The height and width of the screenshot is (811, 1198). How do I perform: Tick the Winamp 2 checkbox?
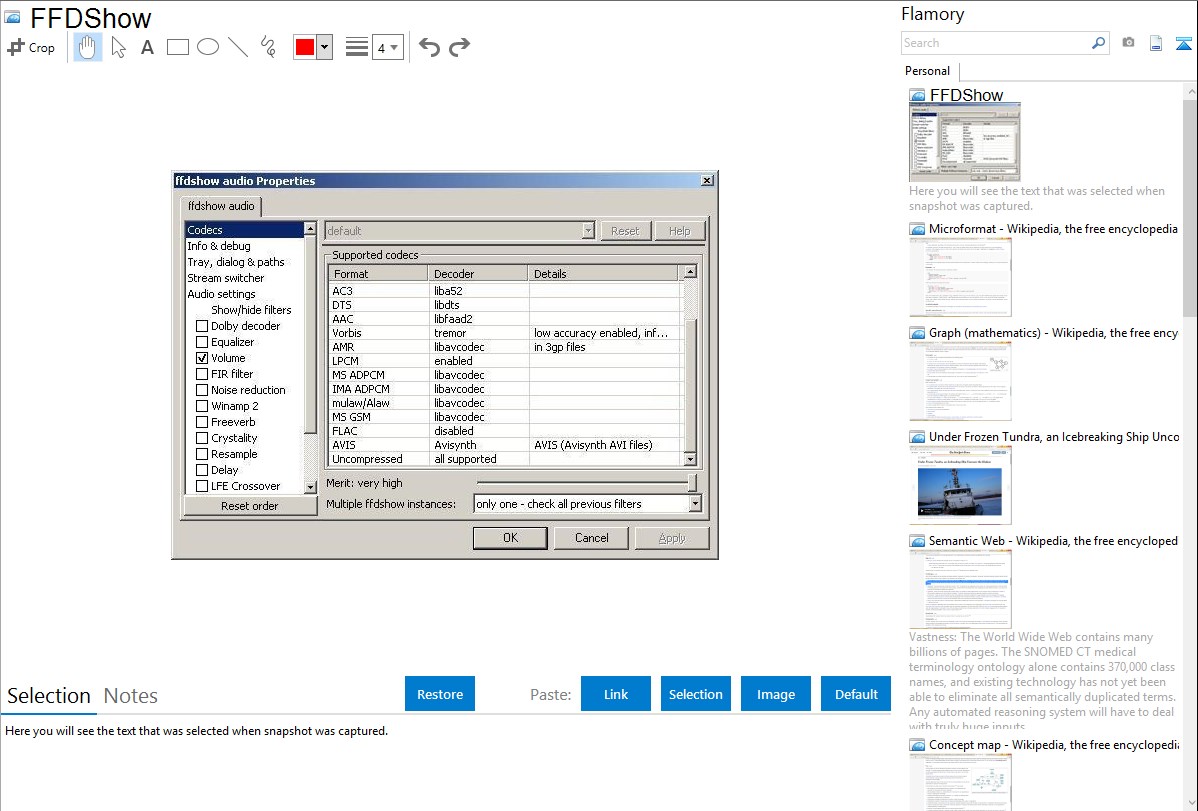coord(202,406)
